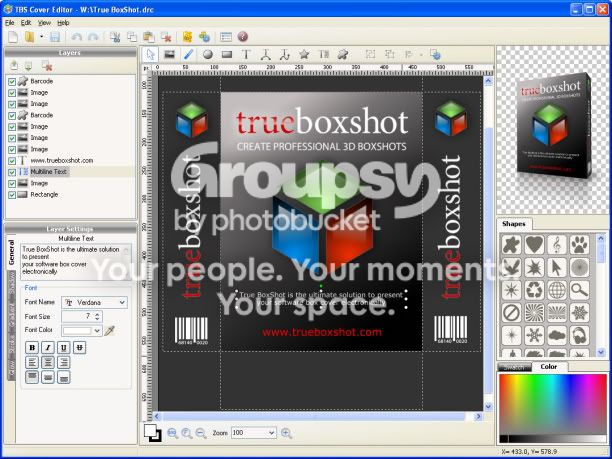Open the View menu
This screenshot has width=612, height=459.
(x=44, y=23)
